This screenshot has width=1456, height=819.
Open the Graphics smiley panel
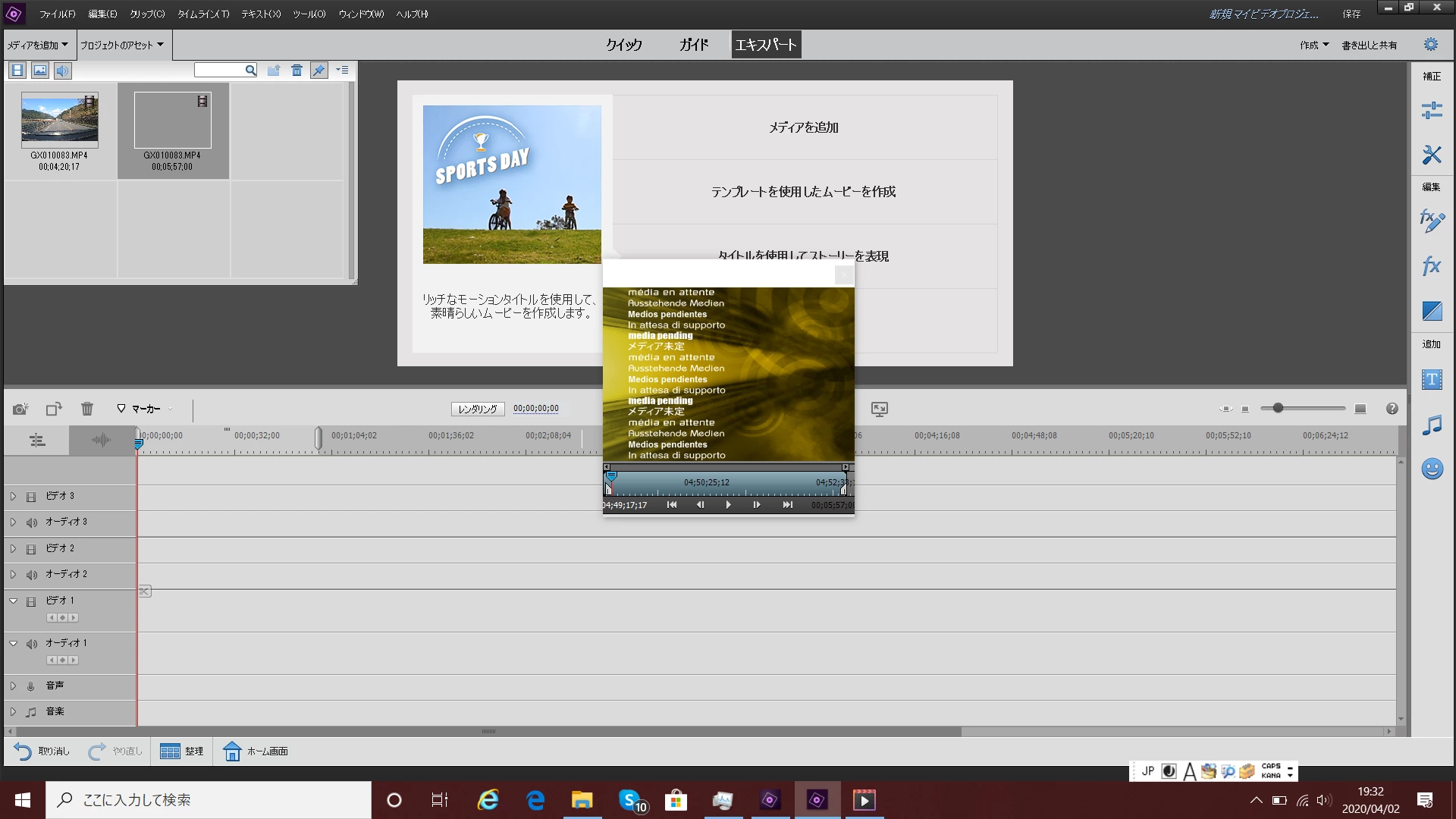click(x=1431, y=469)
